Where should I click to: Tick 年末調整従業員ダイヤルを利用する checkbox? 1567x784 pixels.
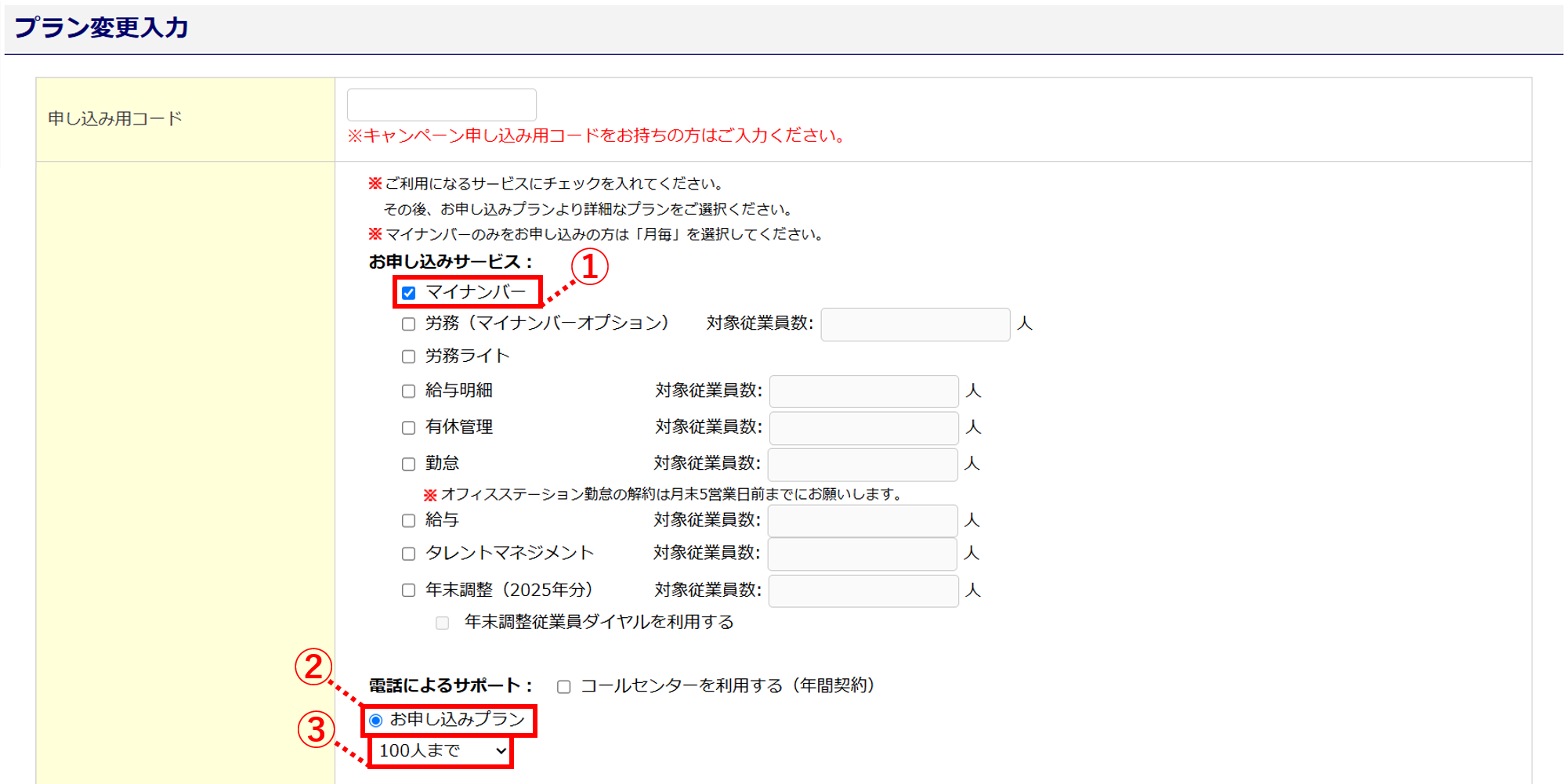click(x=443, y=623)
